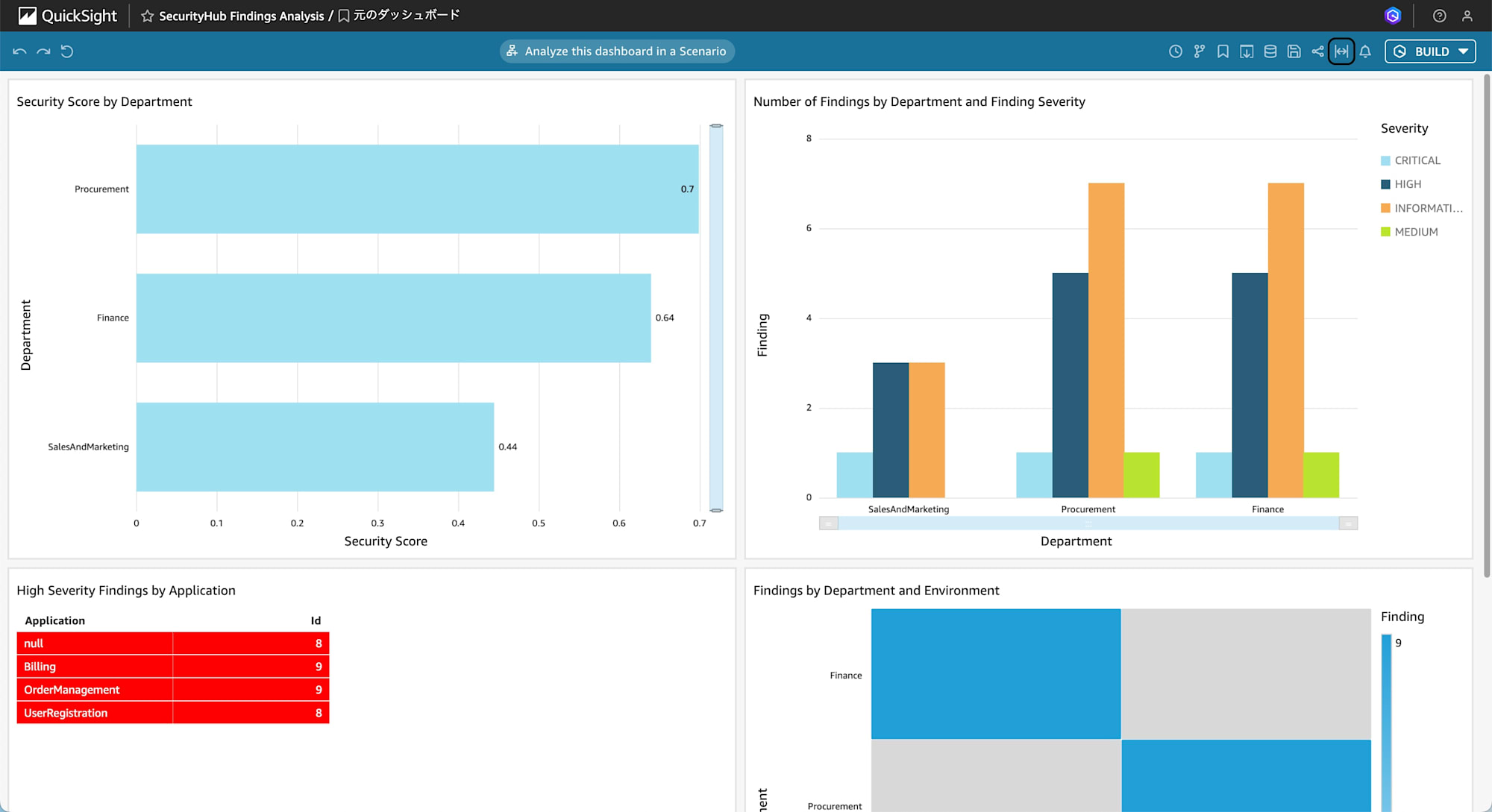Select the null application row
The width and height of the screenshot is (1492, 812).
tap(173, 643)
